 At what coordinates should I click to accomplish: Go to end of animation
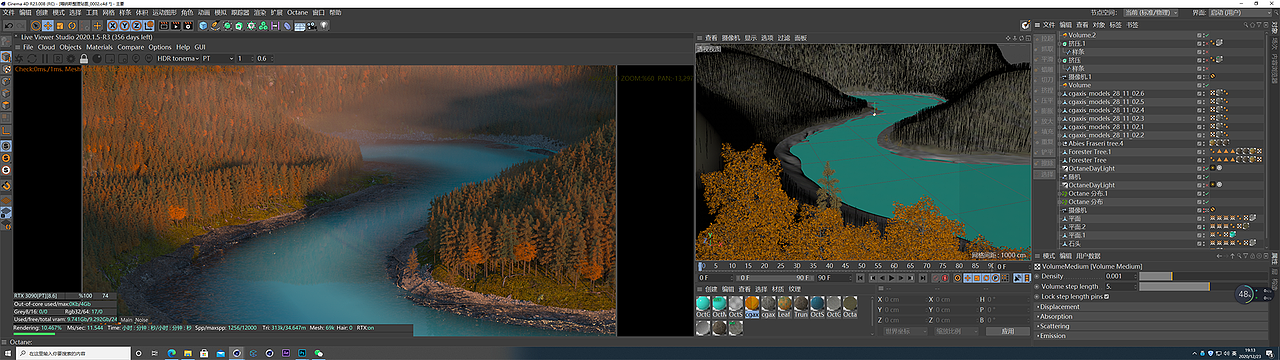[x=923, y=278]
